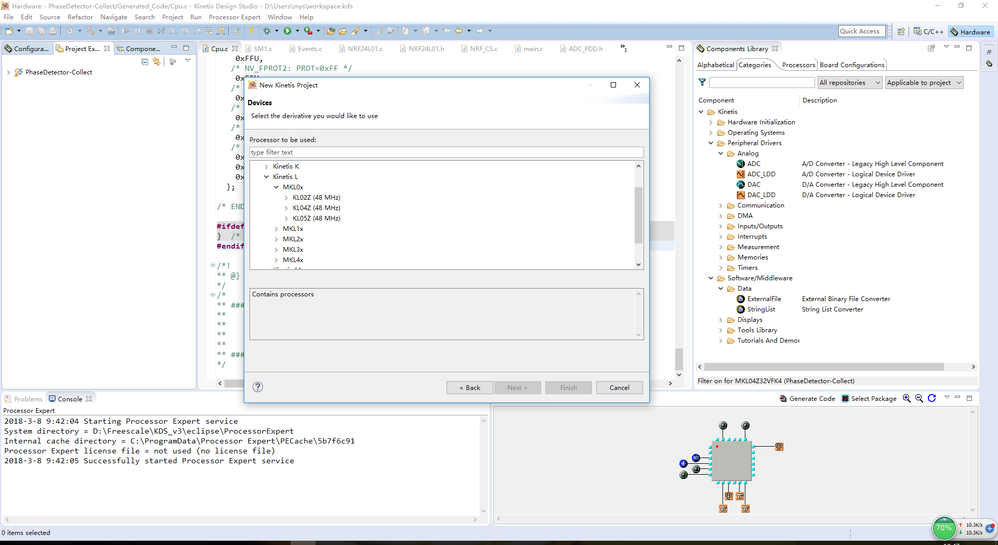Viewport: 998px width, 545px height.
Task: Switch to Hardware perspective button
Action: [x=971, y=31]
